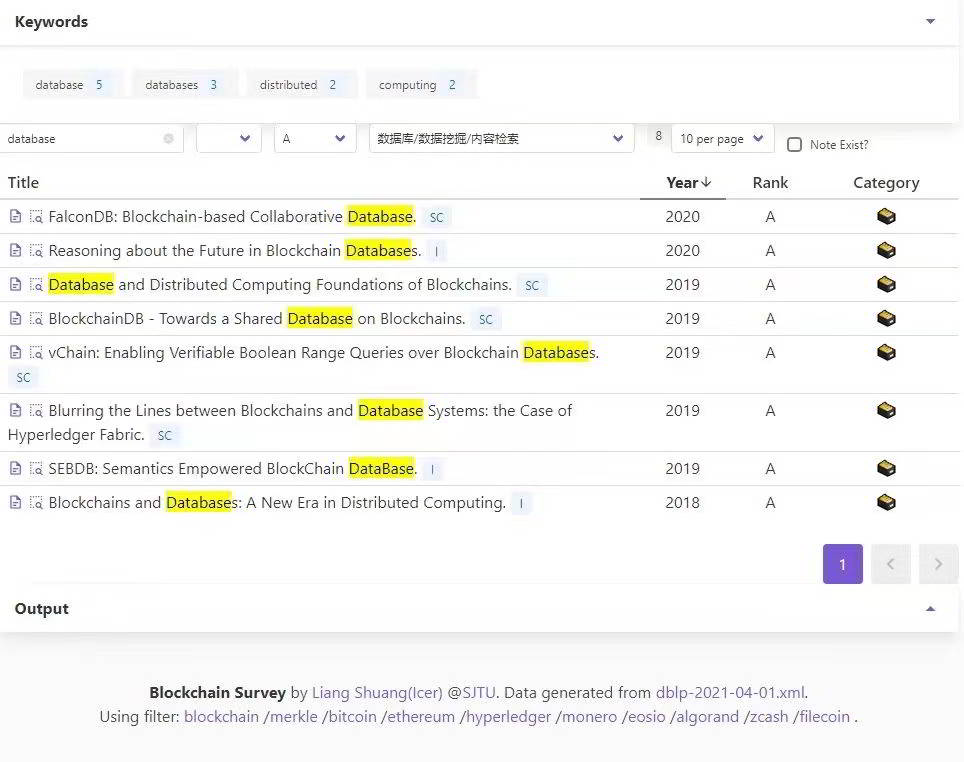Click the blockchain filter link
964x762 pixels.
point(221,716)
